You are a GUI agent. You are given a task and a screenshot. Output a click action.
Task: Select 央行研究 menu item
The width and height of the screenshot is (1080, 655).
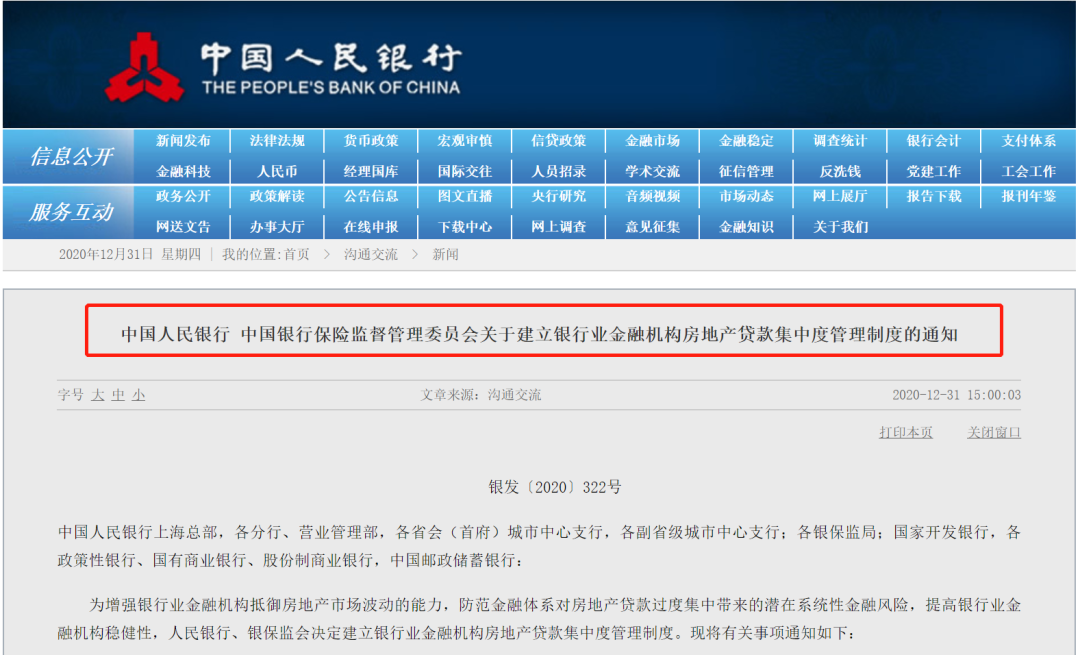(x=559, y=196)
